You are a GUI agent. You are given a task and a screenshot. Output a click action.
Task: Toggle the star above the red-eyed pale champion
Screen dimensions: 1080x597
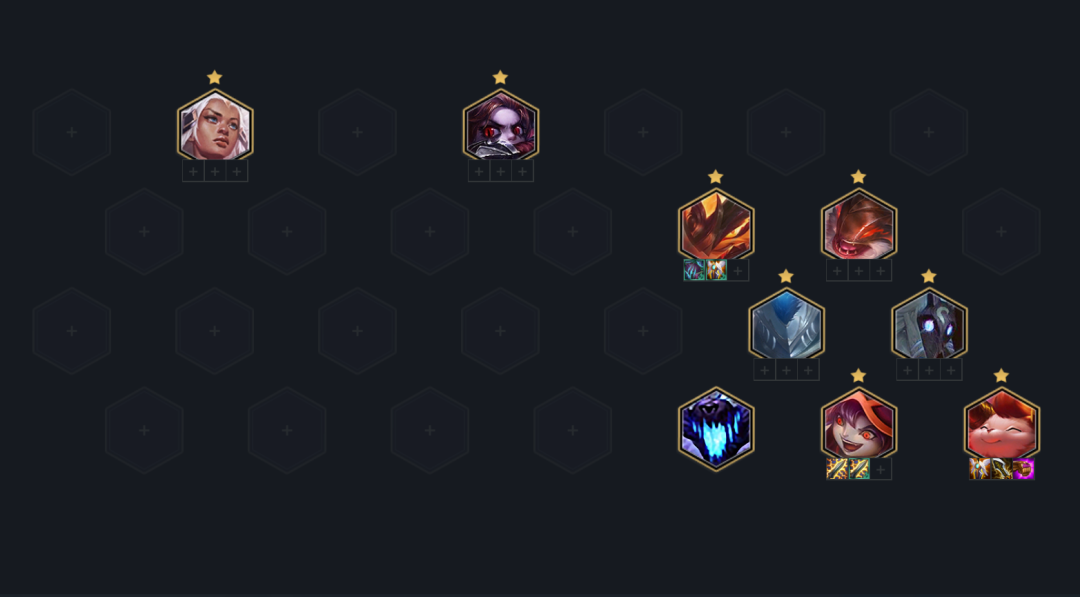tap(501, 77)
